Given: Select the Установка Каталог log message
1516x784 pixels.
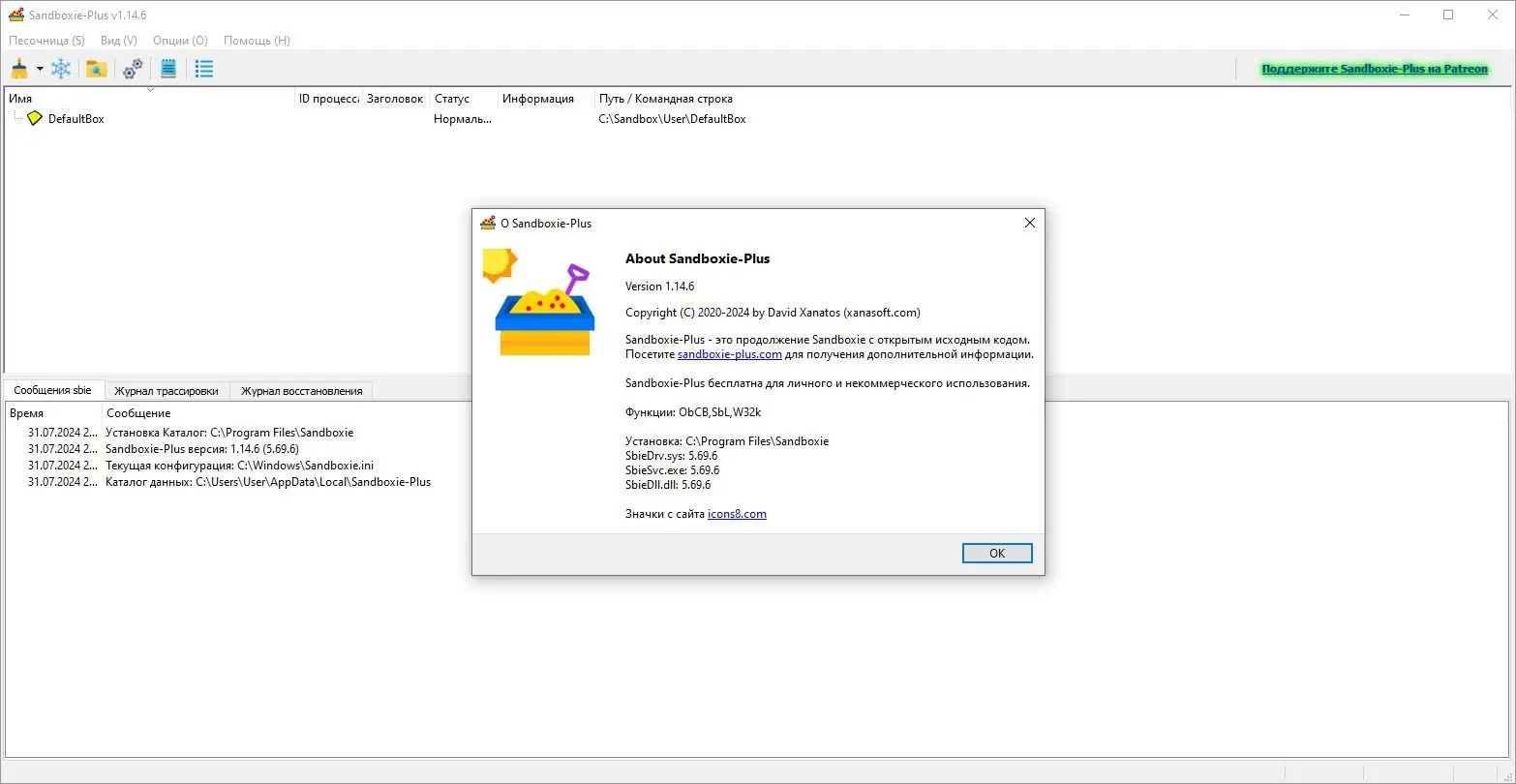Looking at the screenshot, I should pos(229,433).
